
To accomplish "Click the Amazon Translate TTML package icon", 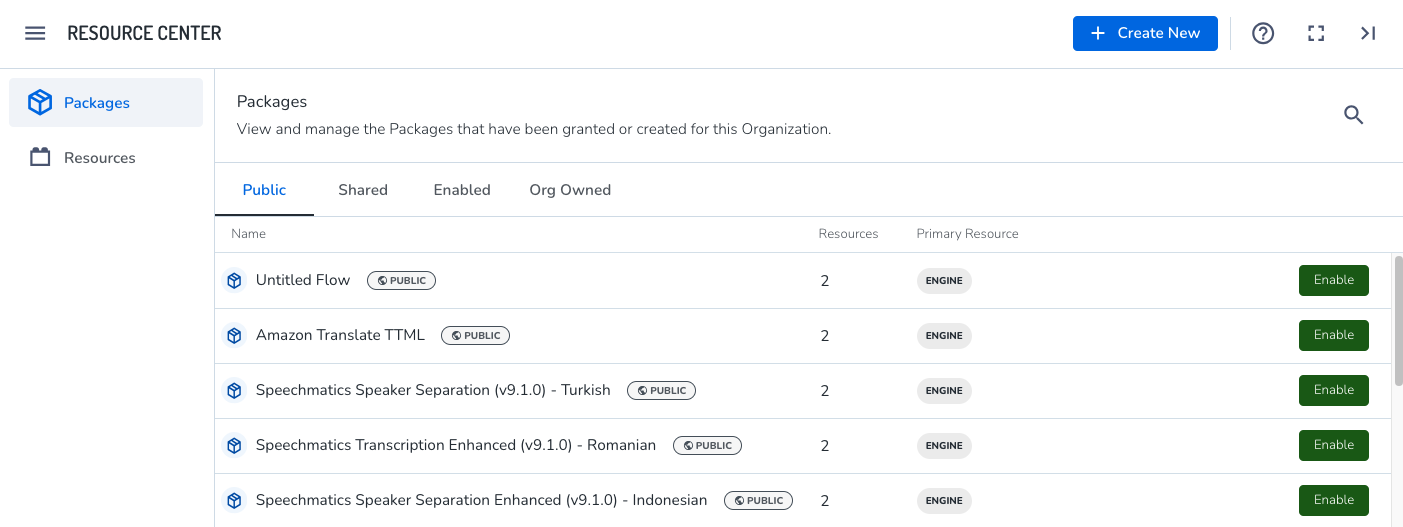I will point(234,336).
